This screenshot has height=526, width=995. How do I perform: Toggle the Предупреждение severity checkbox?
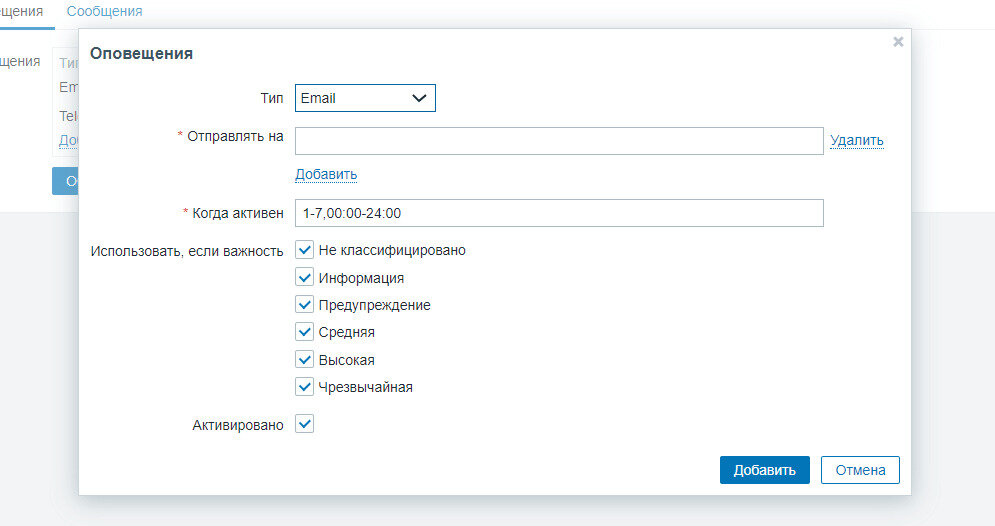[305, 305]
